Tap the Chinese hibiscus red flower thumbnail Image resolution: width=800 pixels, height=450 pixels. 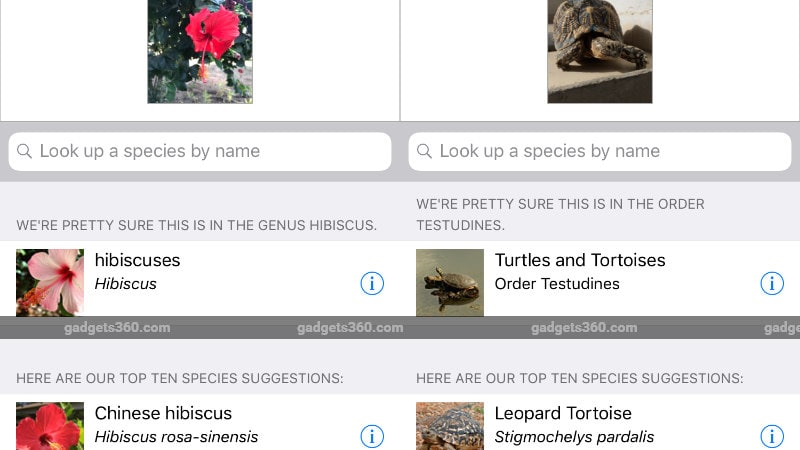50,427
